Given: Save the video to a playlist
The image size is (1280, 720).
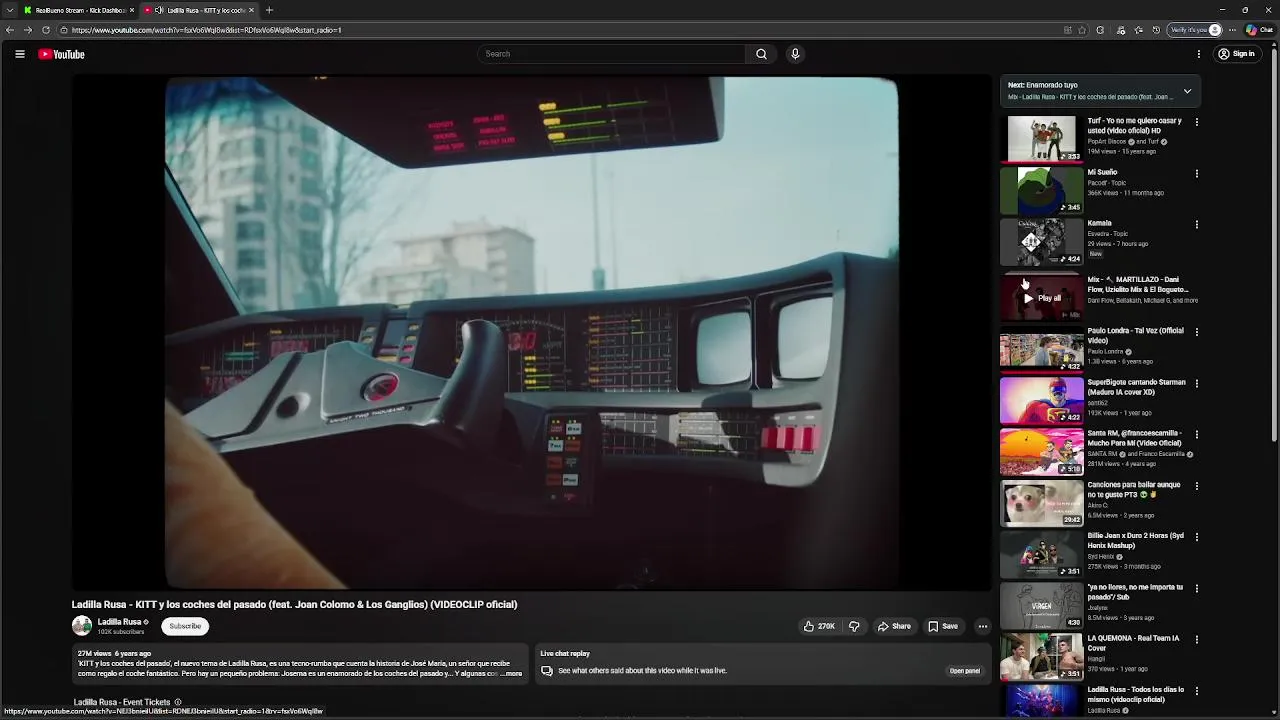Looking at the screenshot, I should (943, 626).
